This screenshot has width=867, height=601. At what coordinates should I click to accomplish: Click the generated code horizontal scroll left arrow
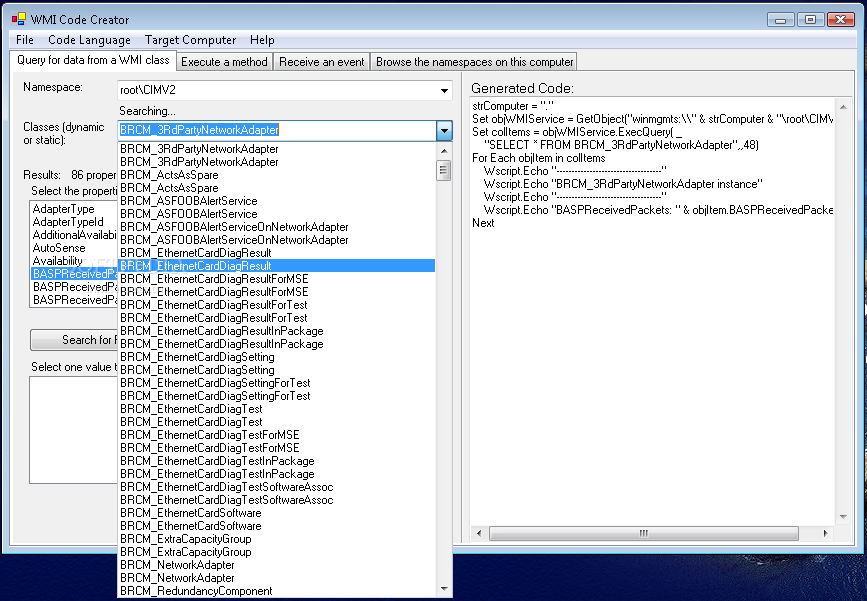(x=479, y=533)
